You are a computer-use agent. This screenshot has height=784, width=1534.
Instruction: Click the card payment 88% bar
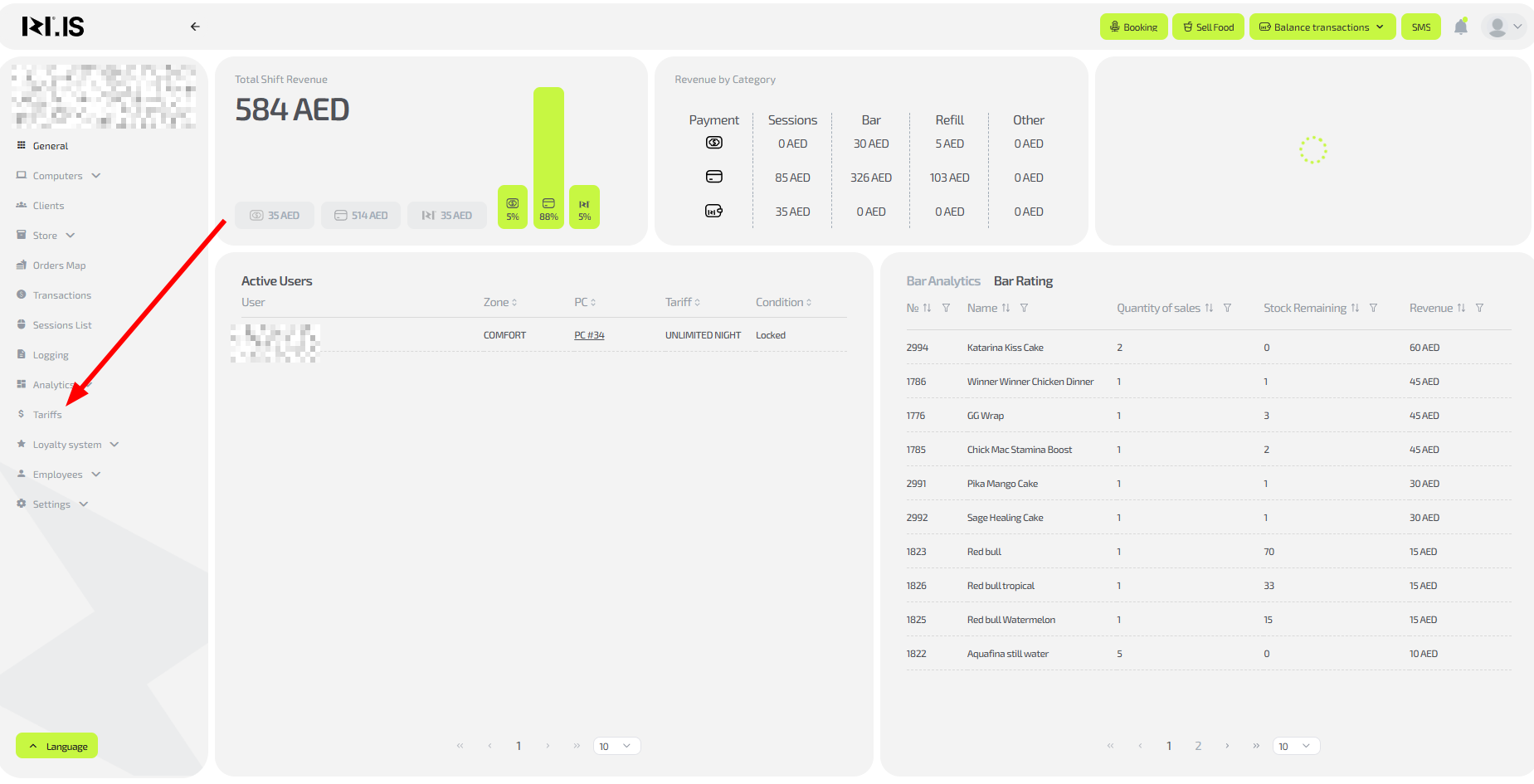[x=548, y=158]
